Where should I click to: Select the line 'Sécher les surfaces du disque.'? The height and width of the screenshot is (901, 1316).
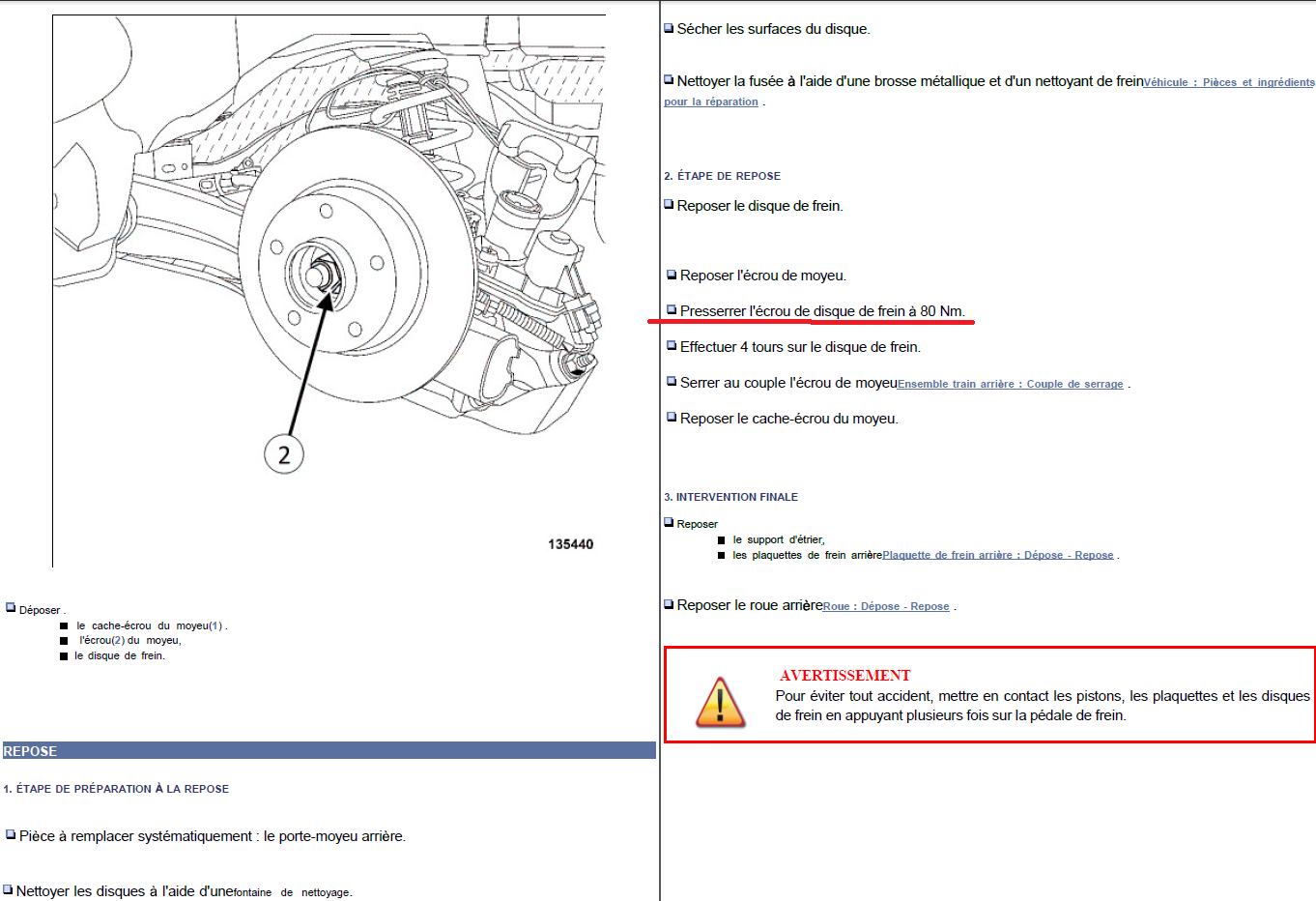tap(773, 29)
